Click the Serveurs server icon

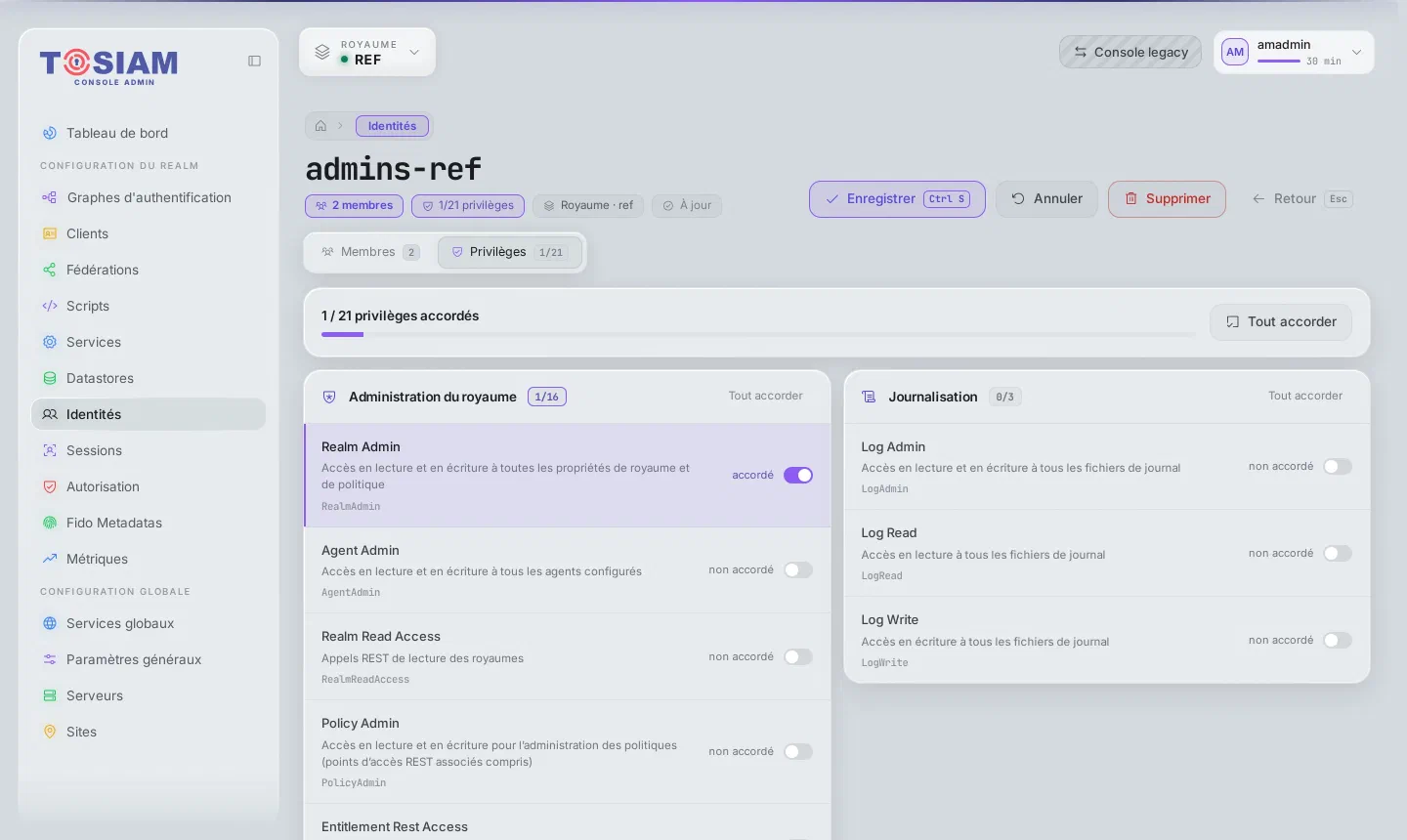click(50, 695)
